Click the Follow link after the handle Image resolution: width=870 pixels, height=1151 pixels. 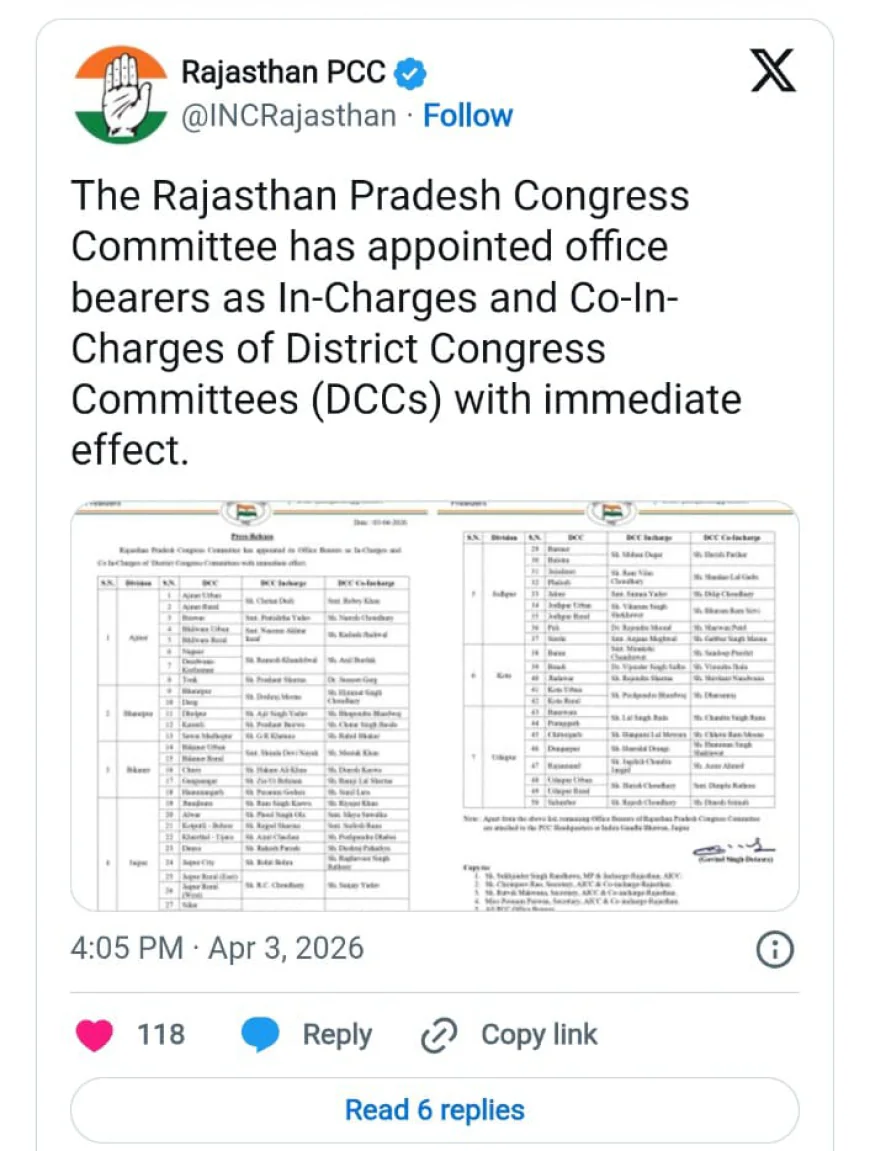tap(468, 115)
